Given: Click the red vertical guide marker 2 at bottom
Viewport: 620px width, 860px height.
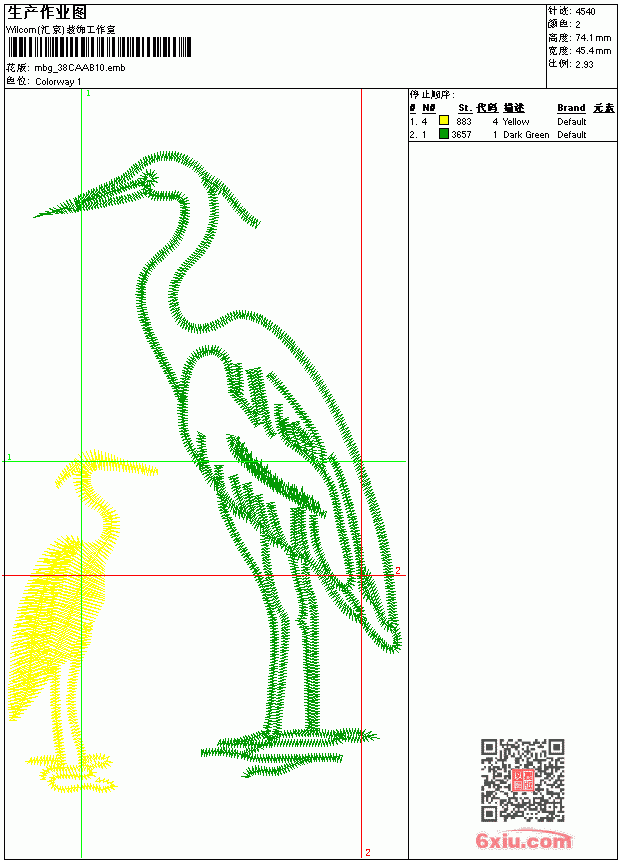Looking at the screenshot, I should tap(368, 852).
